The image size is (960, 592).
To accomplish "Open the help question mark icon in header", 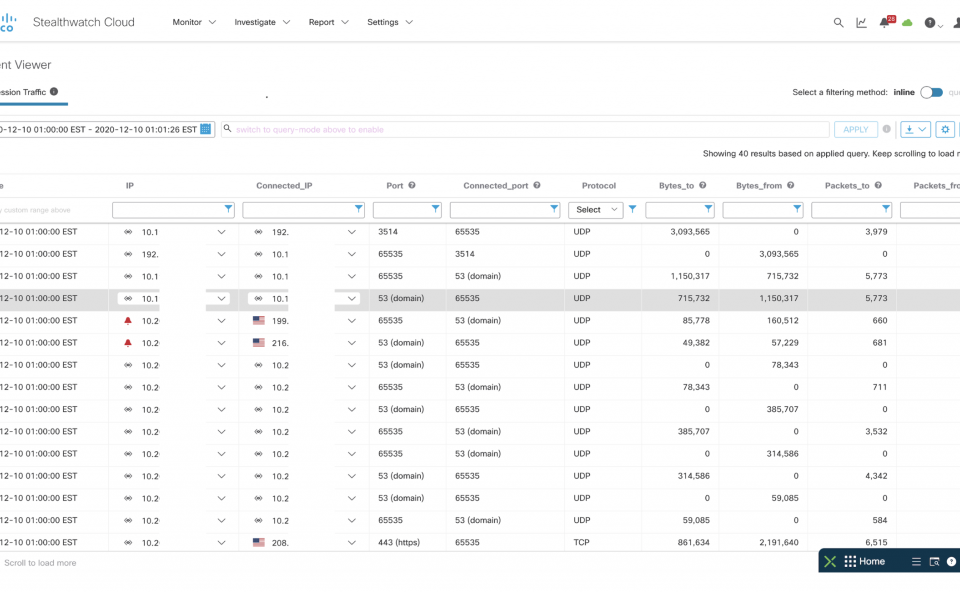I will pyautogui.click(x=930, y=23).
